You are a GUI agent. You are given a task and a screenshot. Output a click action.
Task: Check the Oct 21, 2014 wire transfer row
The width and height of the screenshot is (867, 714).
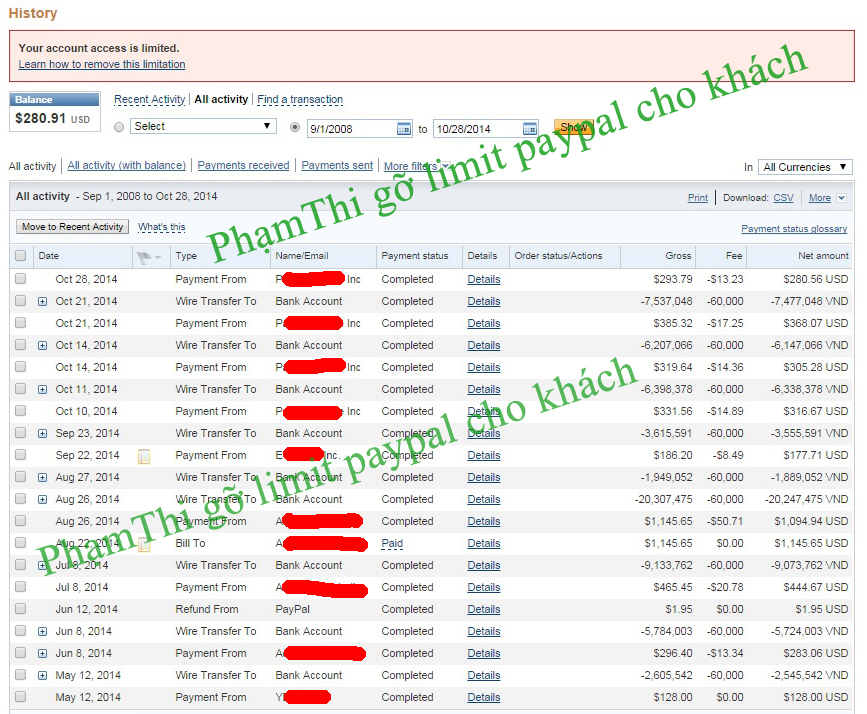20,300
